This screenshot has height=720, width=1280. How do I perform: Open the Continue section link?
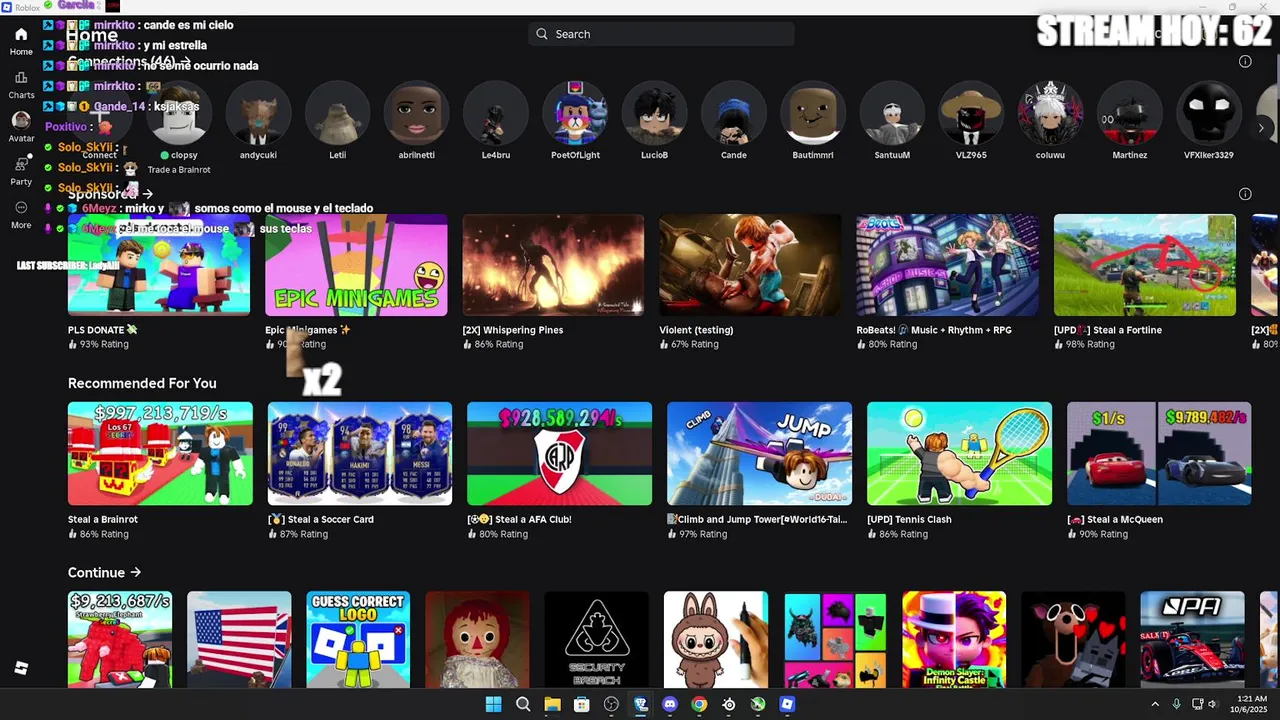tap(104, 573)
